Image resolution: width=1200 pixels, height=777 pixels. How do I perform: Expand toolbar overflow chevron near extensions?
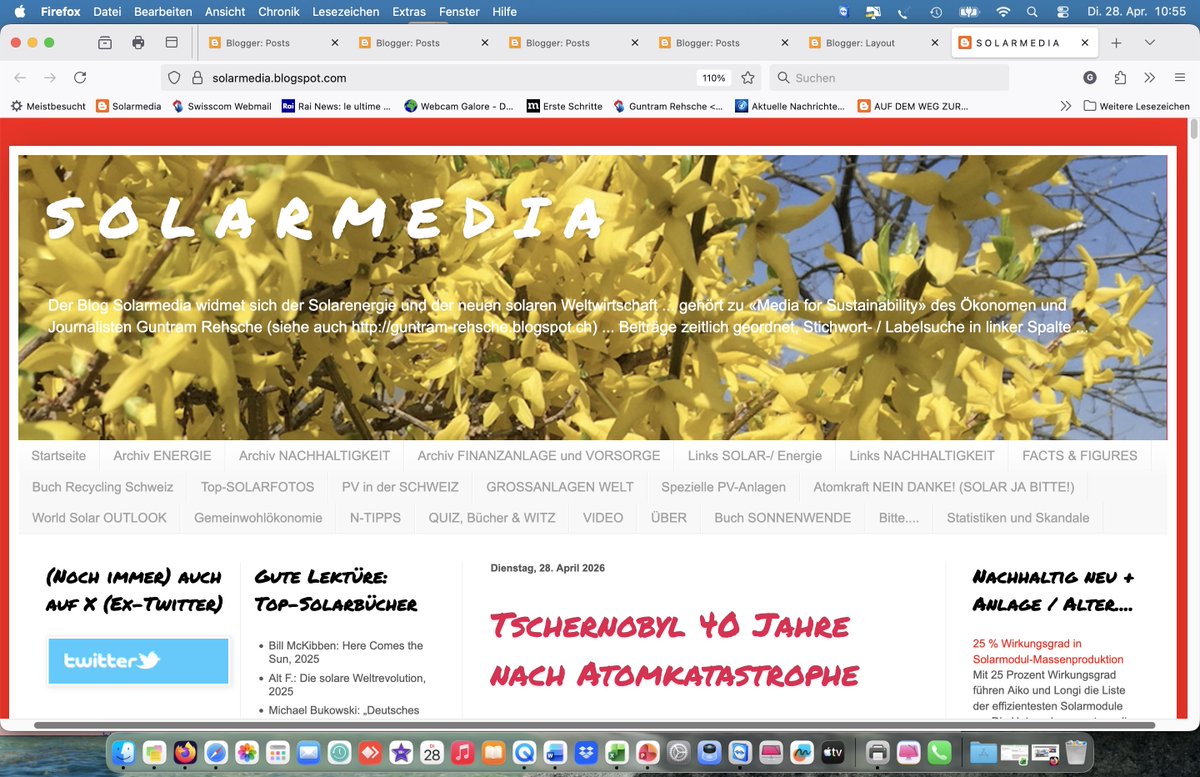coord(1149,78)
